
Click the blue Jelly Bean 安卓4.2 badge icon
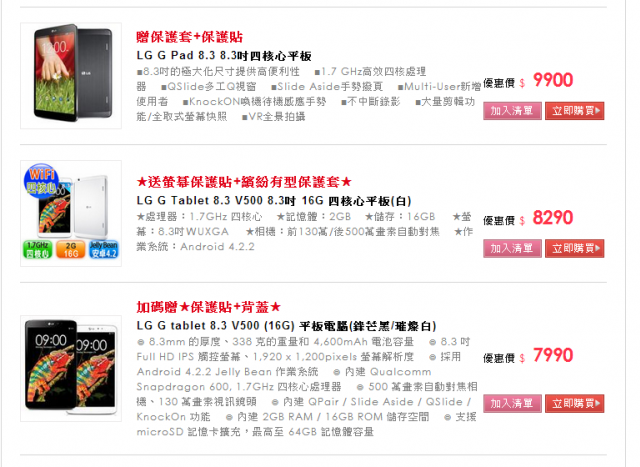tap(104, 250)
